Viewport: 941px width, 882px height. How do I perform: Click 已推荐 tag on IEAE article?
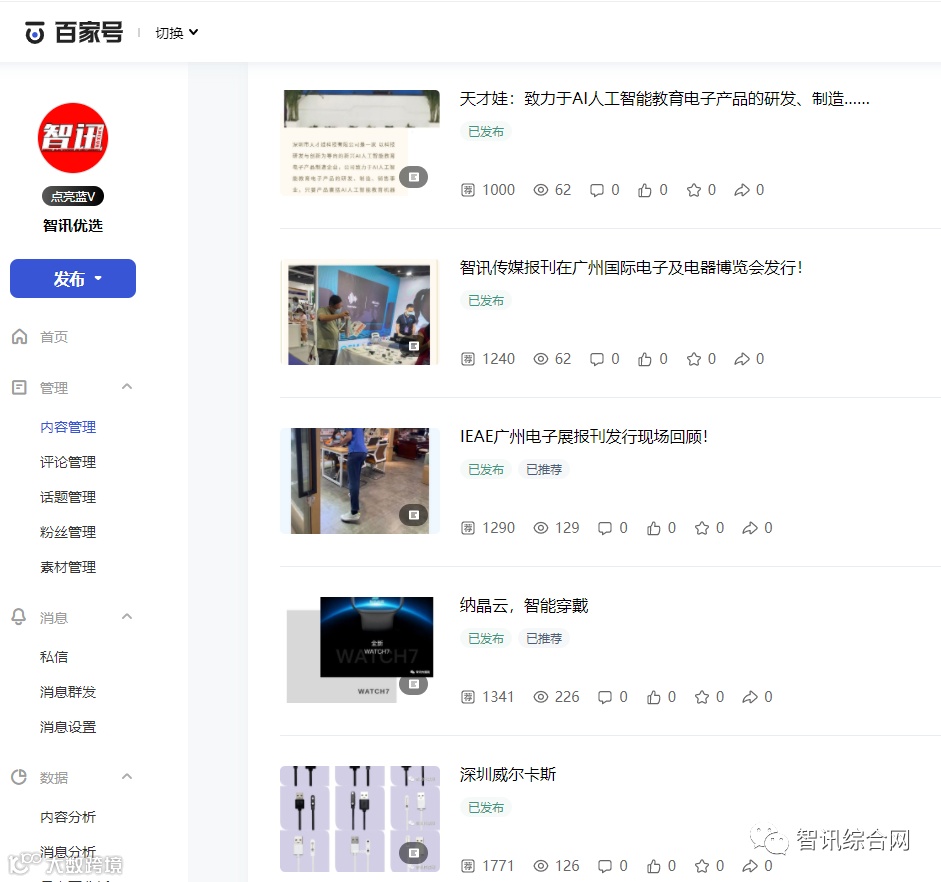544,469
